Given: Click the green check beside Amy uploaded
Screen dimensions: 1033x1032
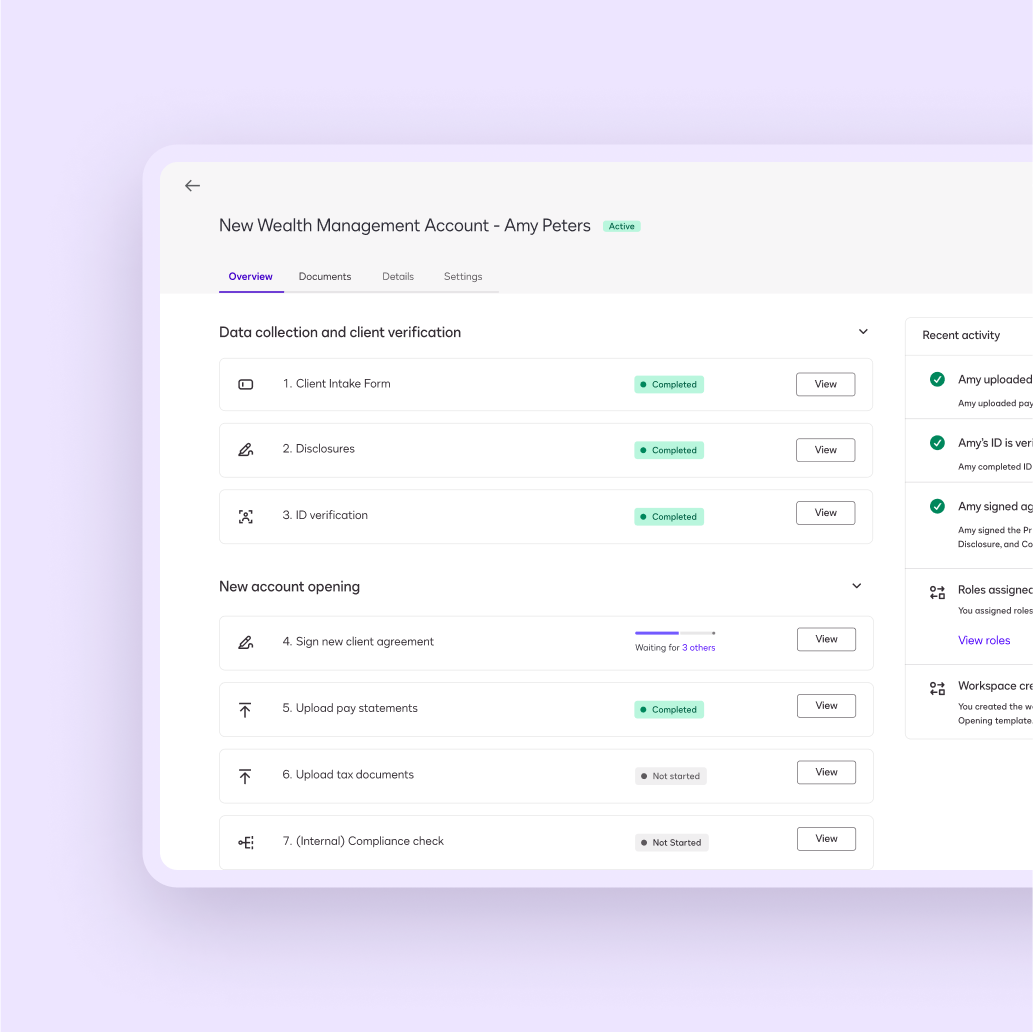Looking at the screenshot, I should [x=937, y=380].
